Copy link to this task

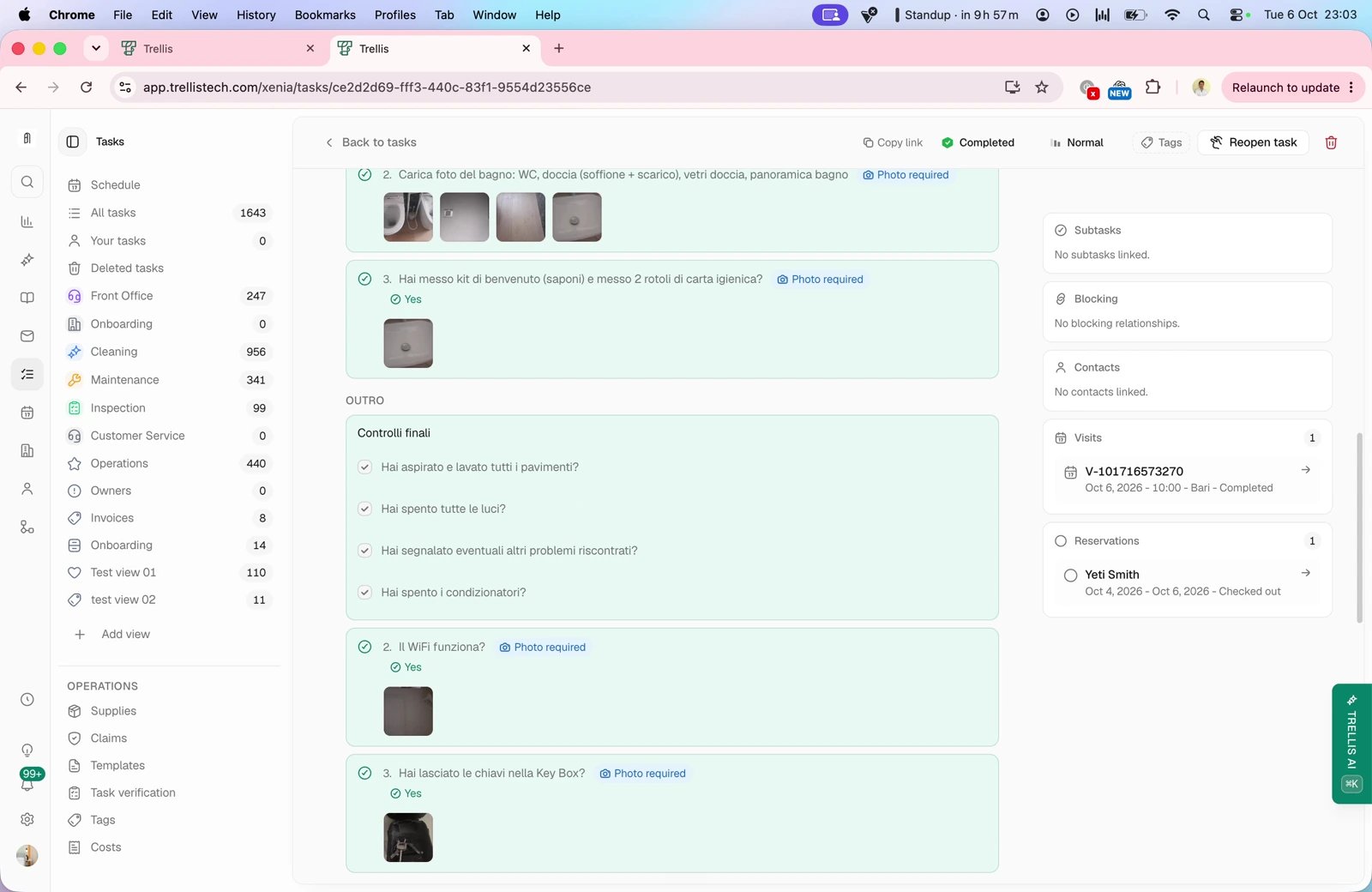(893, 142)
